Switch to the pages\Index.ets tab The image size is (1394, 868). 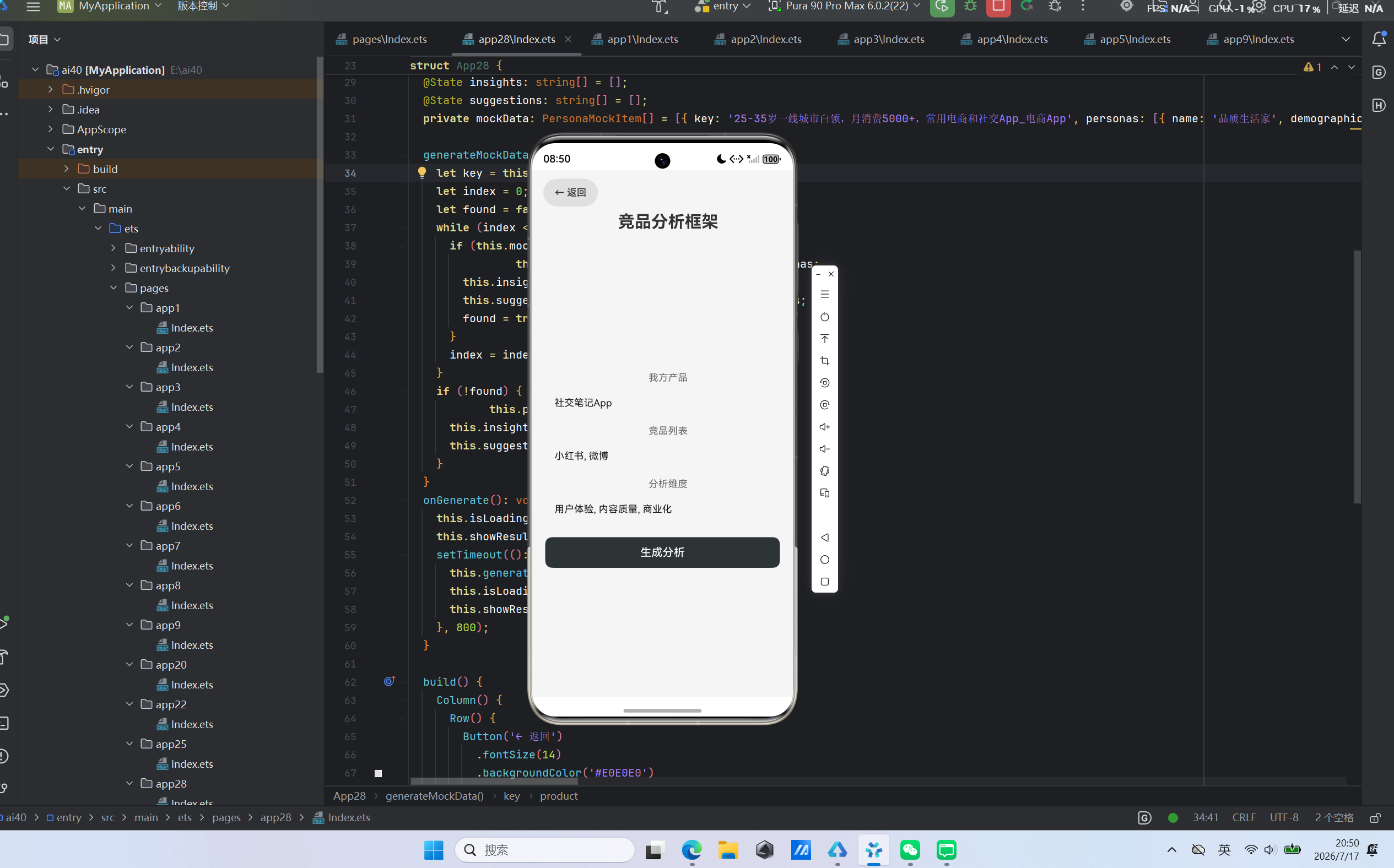[382, 39]
